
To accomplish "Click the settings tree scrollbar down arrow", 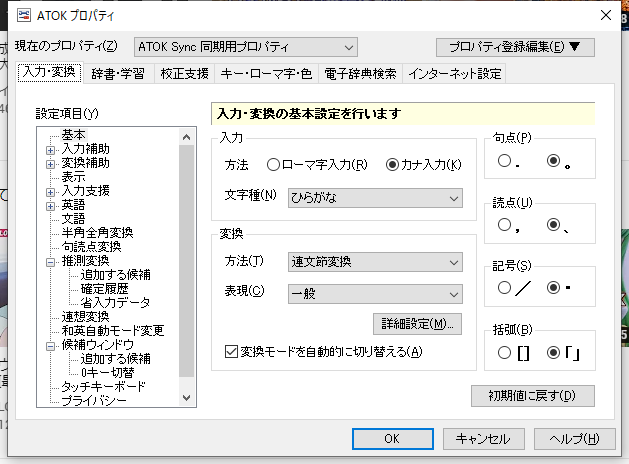I will click(x=187, y=398).
